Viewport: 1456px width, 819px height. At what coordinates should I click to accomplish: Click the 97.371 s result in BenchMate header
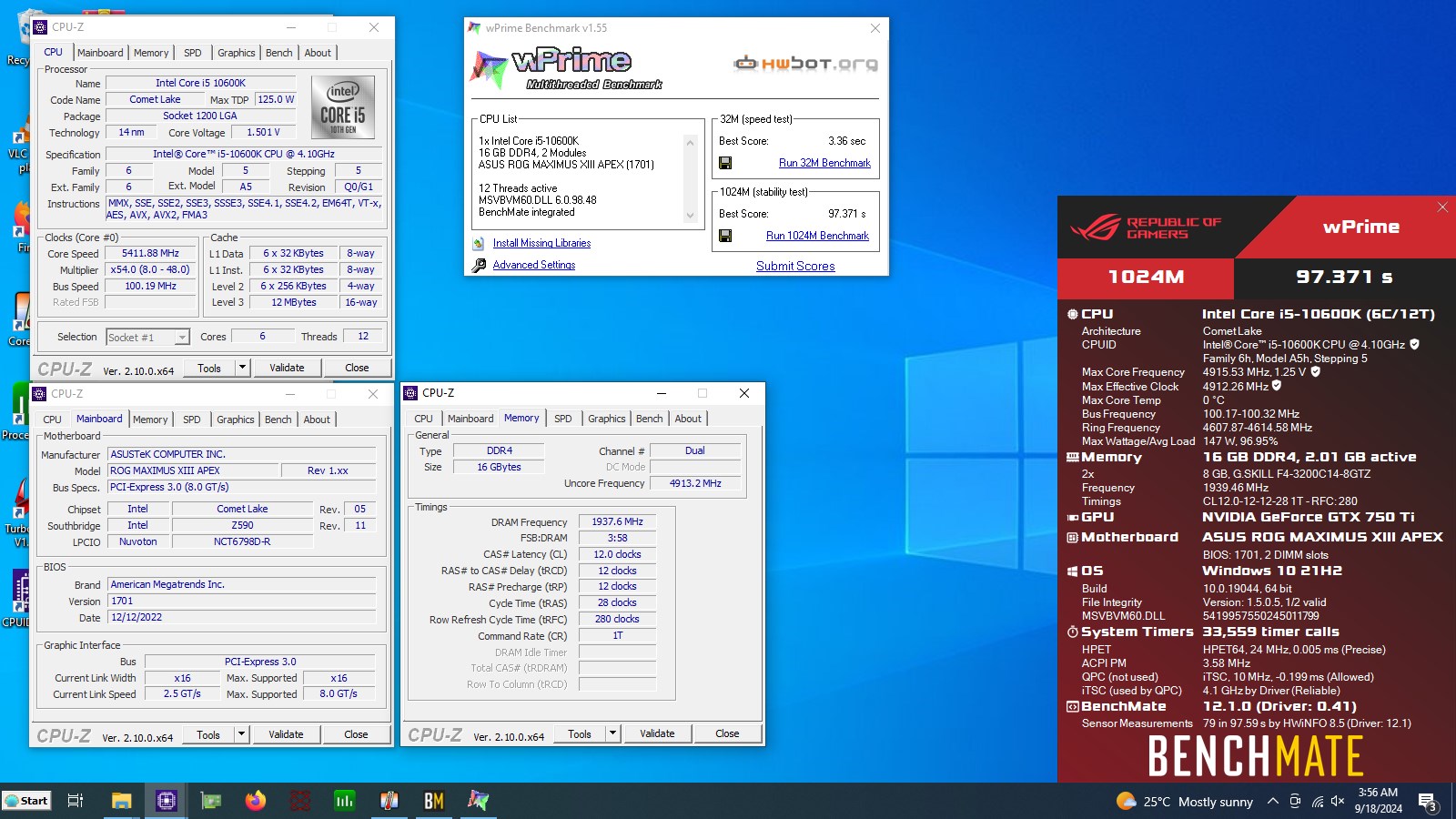pyautogui.click(x=1344, y=277)
